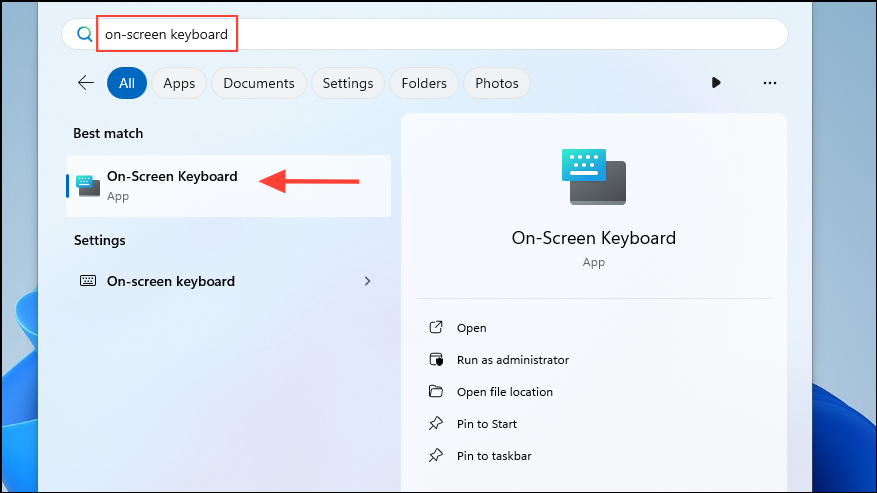Click the search box with 'on-screen keyboard'
The width and height of the screenshot is (877, 493).
coord(425,34)
